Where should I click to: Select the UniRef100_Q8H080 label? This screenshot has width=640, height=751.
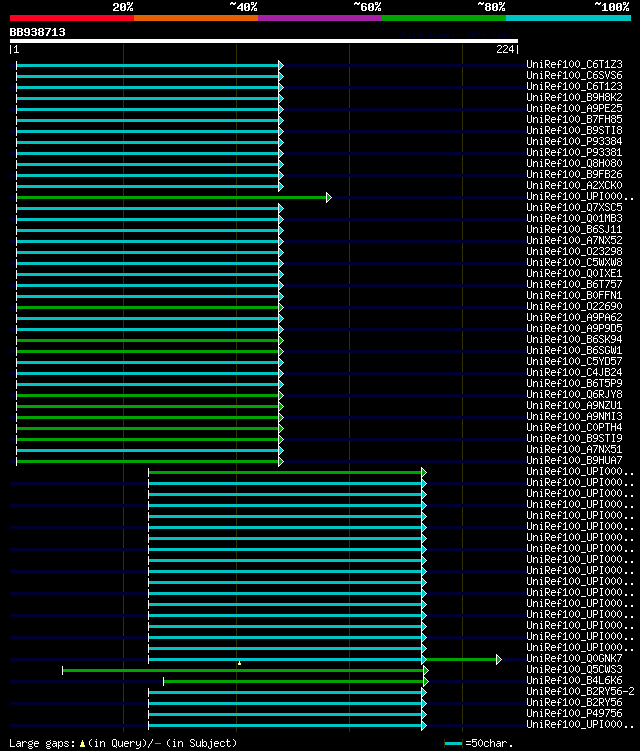[x=574, y=163]
